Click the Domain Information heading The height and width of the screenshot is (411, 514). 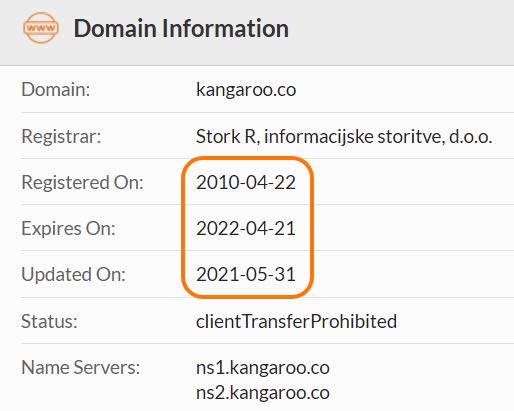(181, 28)
